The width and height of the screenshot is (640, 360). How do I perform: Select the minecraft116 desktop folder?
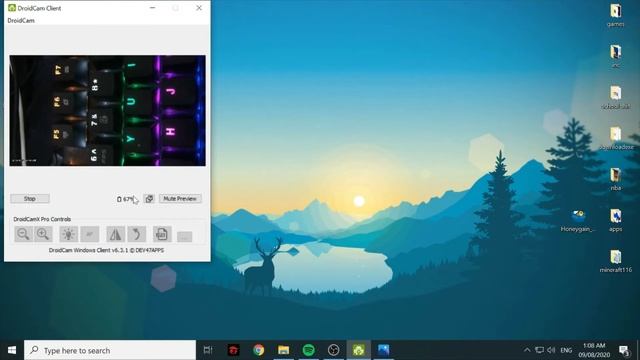coord(616,261)
